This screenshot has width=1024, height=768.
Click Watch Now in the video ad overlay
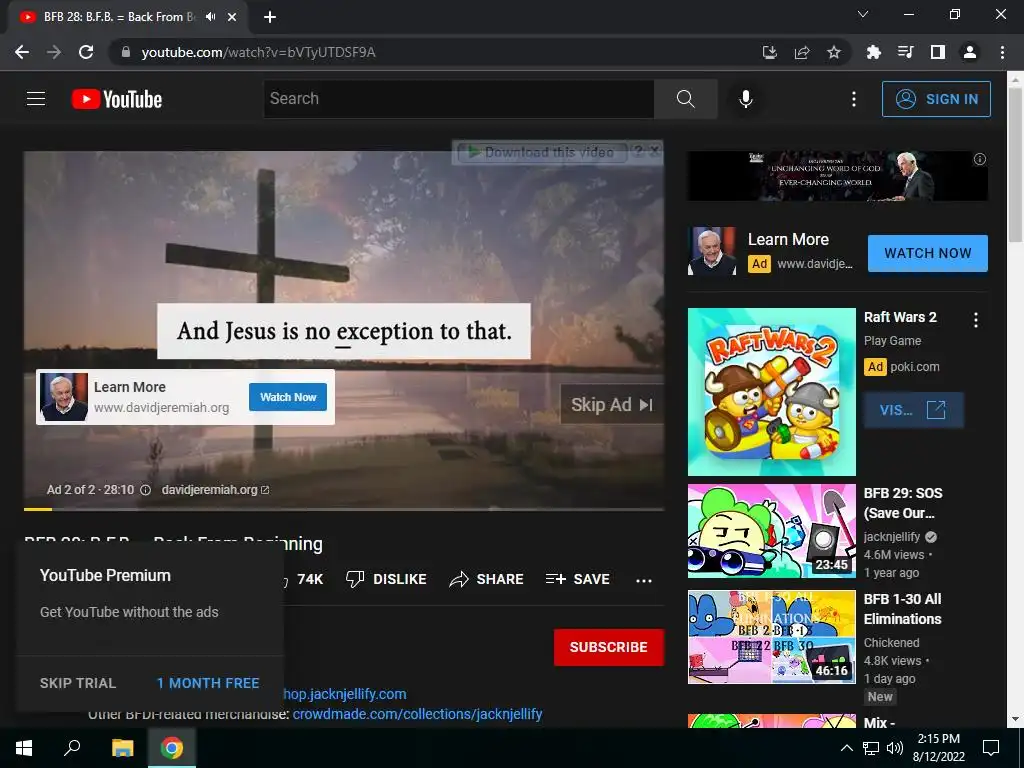(288, 397)
